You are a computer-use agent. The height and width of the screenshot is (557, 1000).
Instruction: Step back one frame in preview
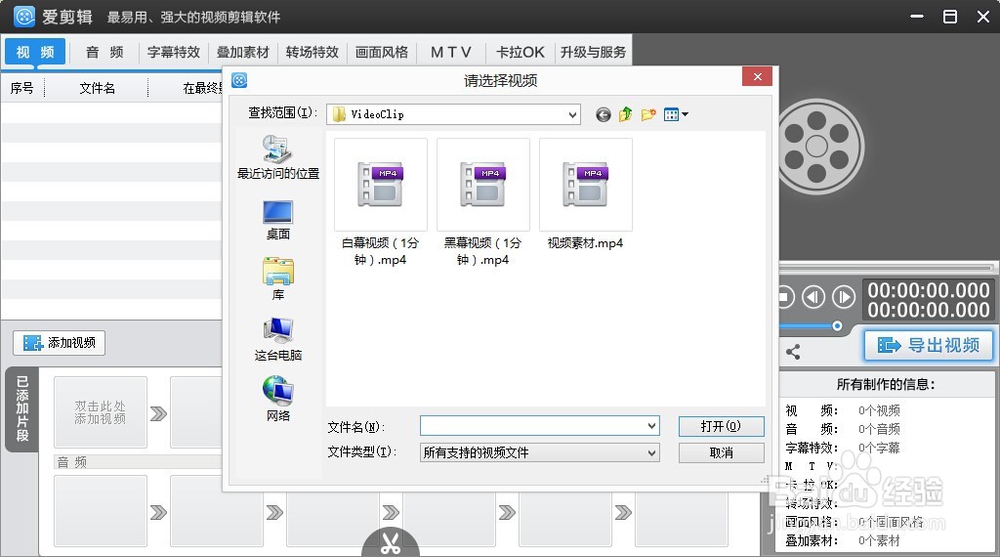pos(813,297)
